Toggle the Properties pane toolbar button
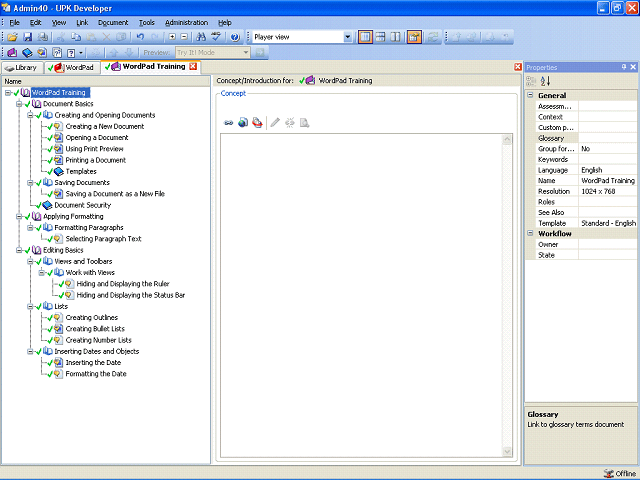This screenshot has height=480, width=640. point(414,37)
